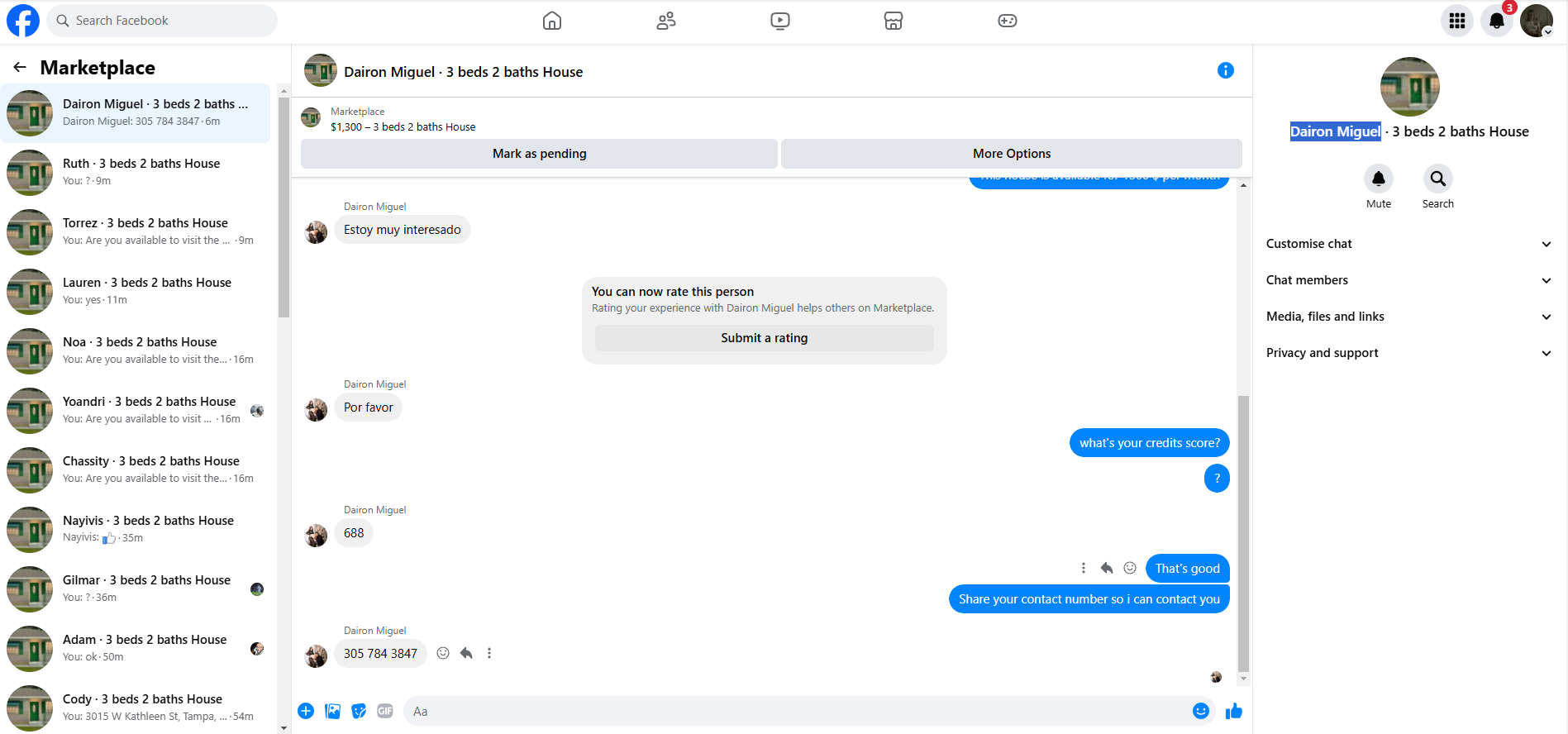React to the That's good message
This screenshot has height=734, width=1568.
(1130, 568)
